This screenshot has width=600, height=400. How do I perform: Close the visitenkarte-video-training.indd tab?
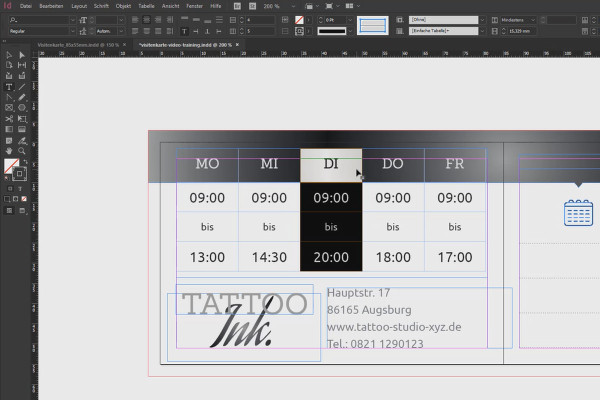click(x=237, y=45)
